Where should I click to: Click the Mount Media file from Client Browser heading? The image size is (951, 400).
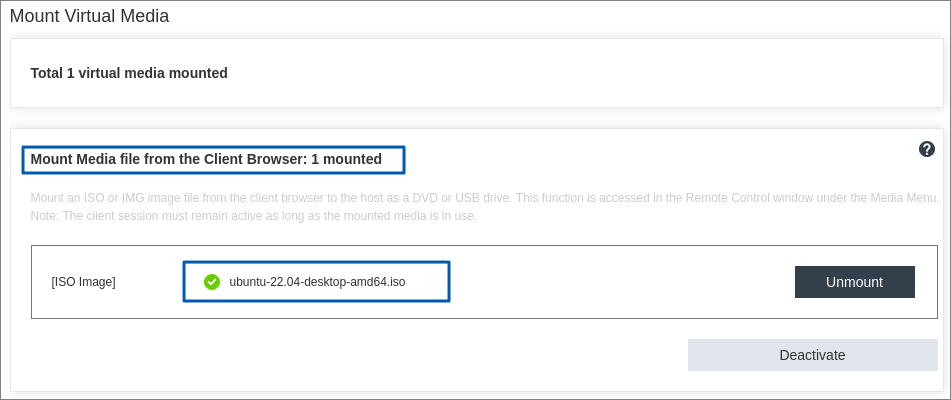point(206,159)
